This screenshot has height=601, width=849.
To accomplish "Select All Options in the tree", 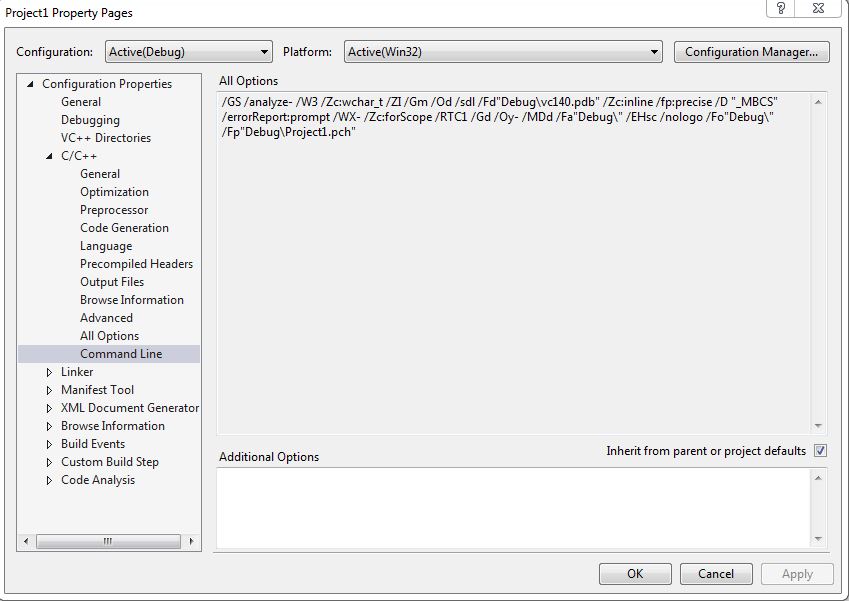I will click(x=109, y=336).
